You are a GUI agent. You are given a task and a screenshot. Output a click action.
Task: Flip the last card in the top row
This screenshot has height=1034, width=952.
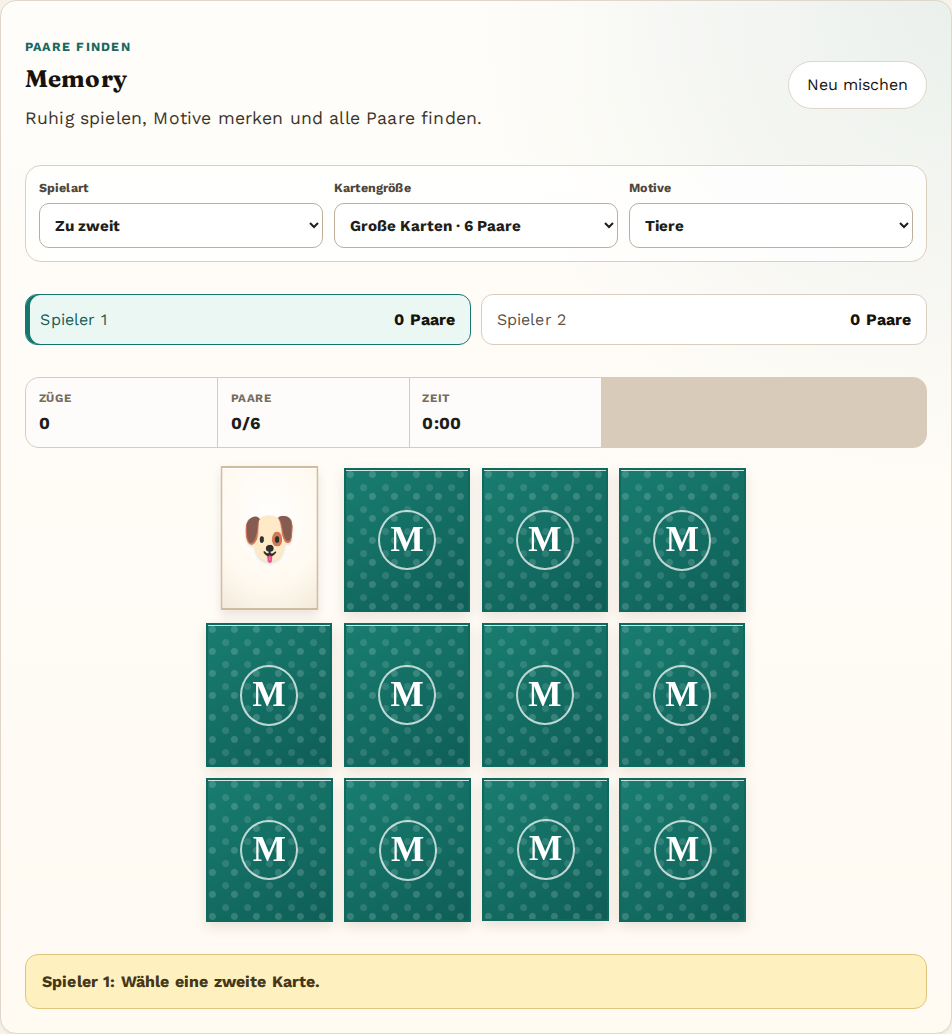682,540
